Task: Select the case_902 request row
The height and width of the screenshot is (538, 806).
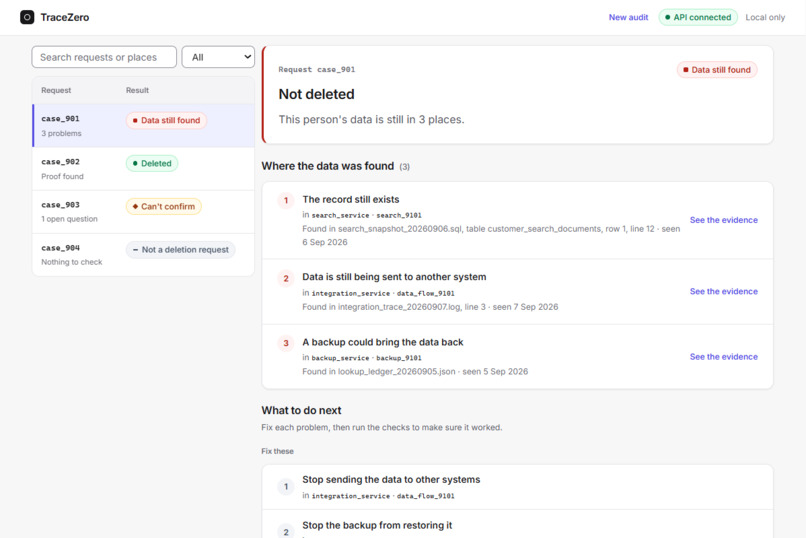Action: (x=143, y=169)
